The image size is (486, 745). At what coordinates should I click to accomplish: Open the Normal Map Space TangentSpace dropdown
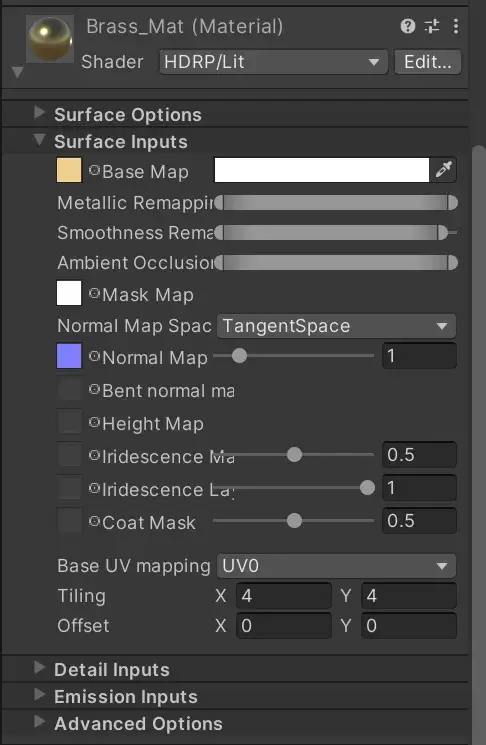click(336, 326)
